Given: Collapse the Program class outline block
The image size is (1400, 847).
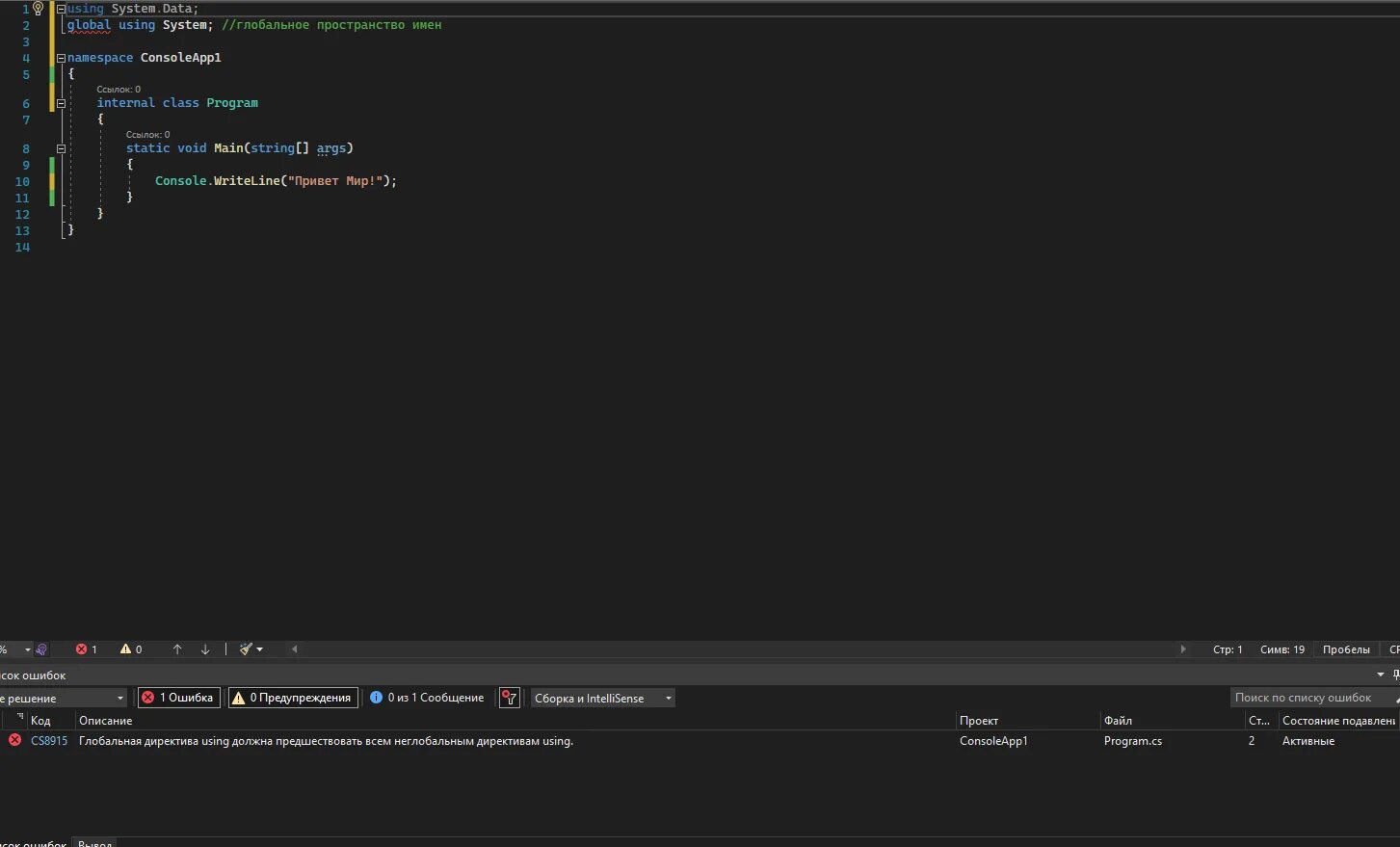Looking at the screenshot, I should 61,103.
